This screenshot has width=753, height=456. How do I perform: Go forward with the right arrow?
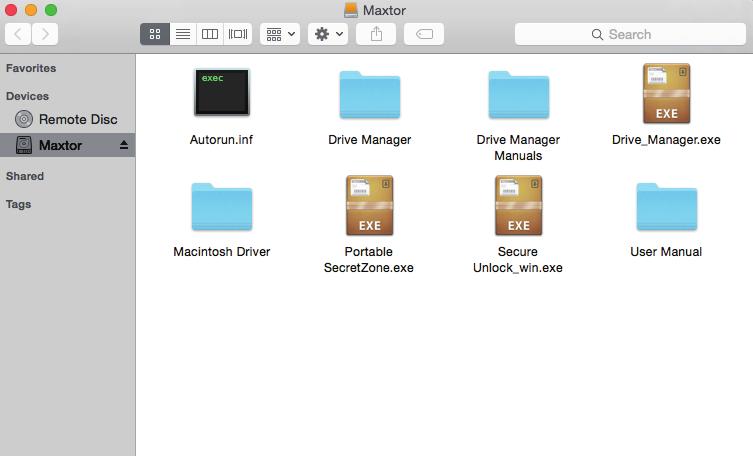pyautogui.click(x=45, y=34)
